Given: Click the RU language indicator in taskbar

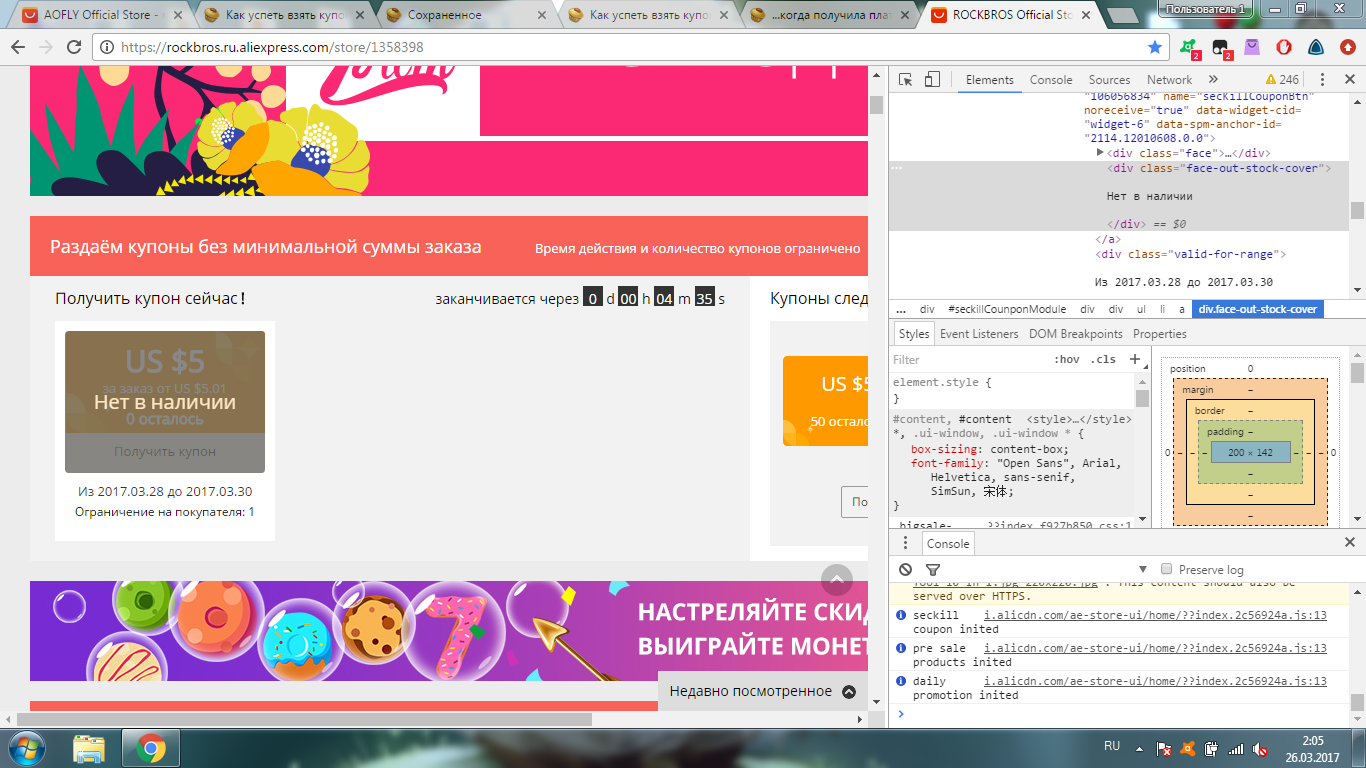Looking at the screenshot, I should [x=1112, y=747].
